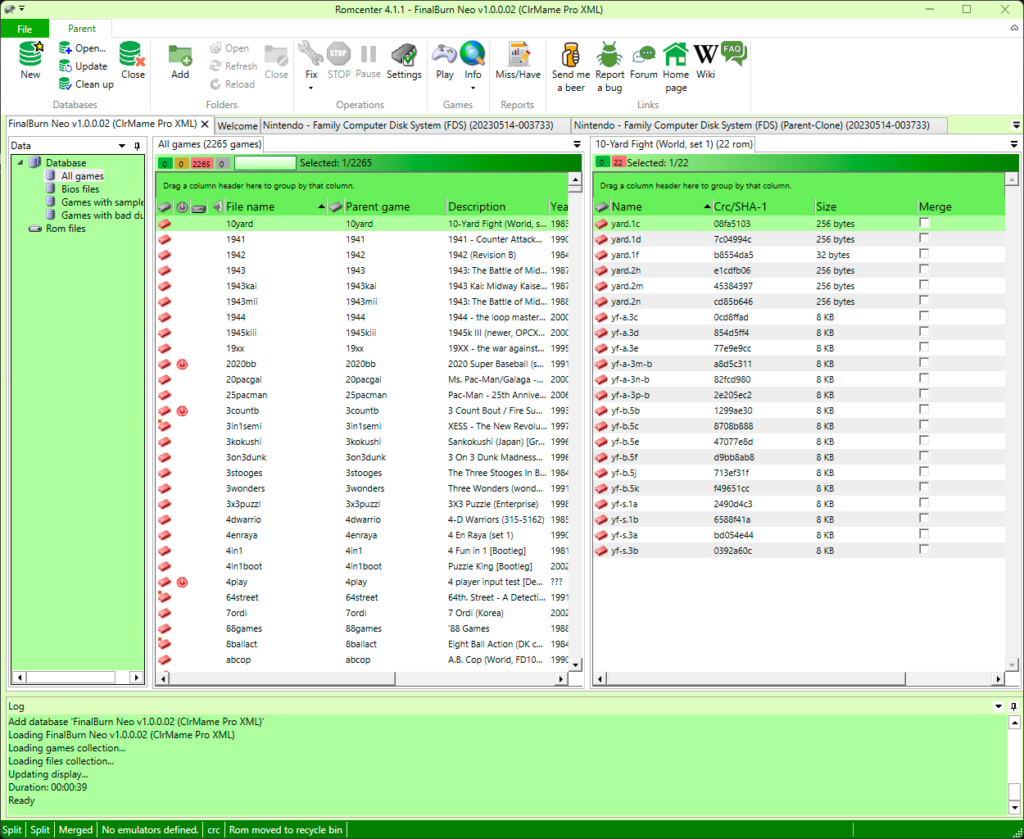Clean up the database
Image resolution: width=1024 pixels, height=839 pixels.
click(86, 84)
